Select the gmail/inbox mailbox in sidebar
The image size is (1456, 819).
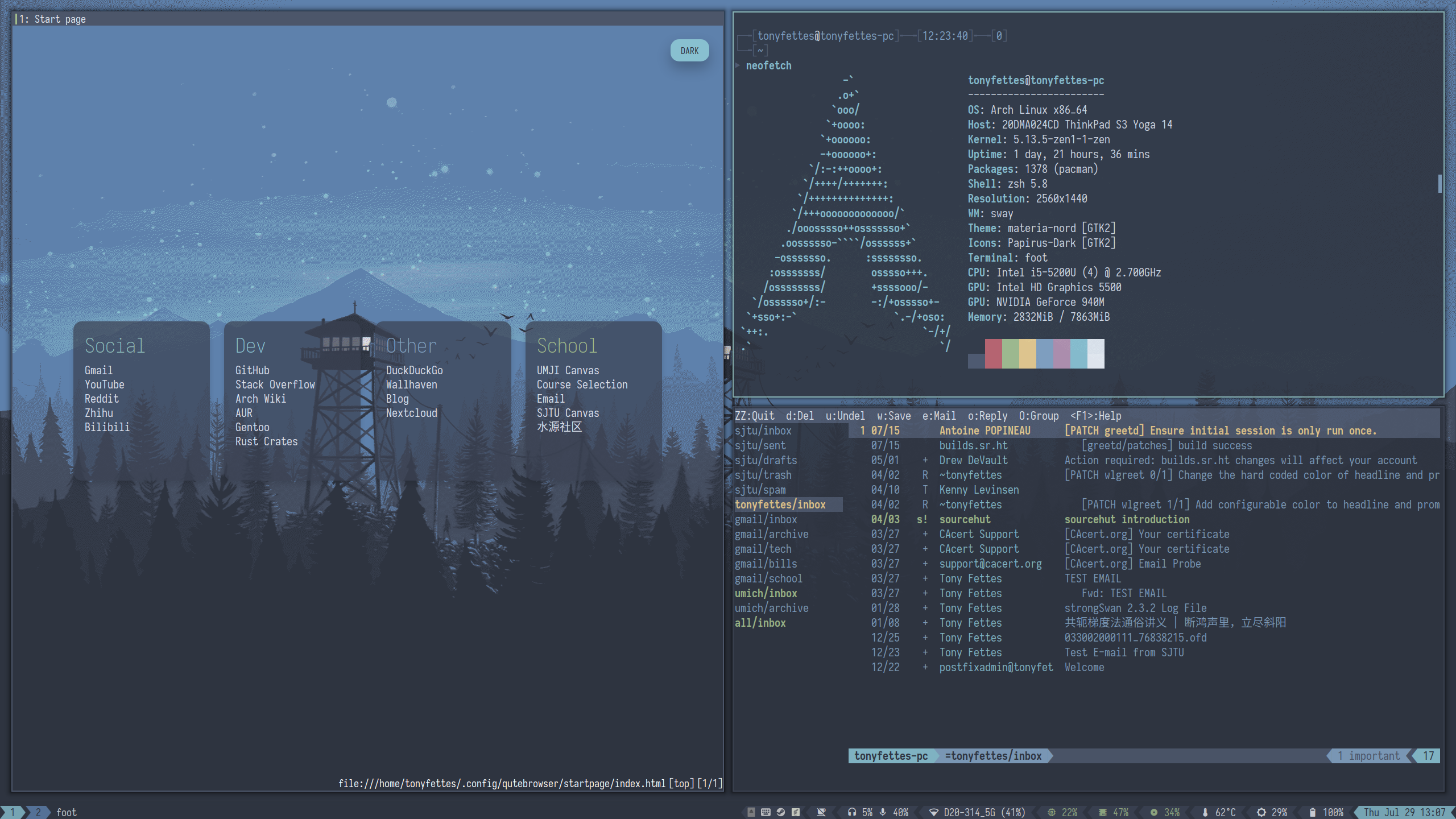tap(766, 519)
